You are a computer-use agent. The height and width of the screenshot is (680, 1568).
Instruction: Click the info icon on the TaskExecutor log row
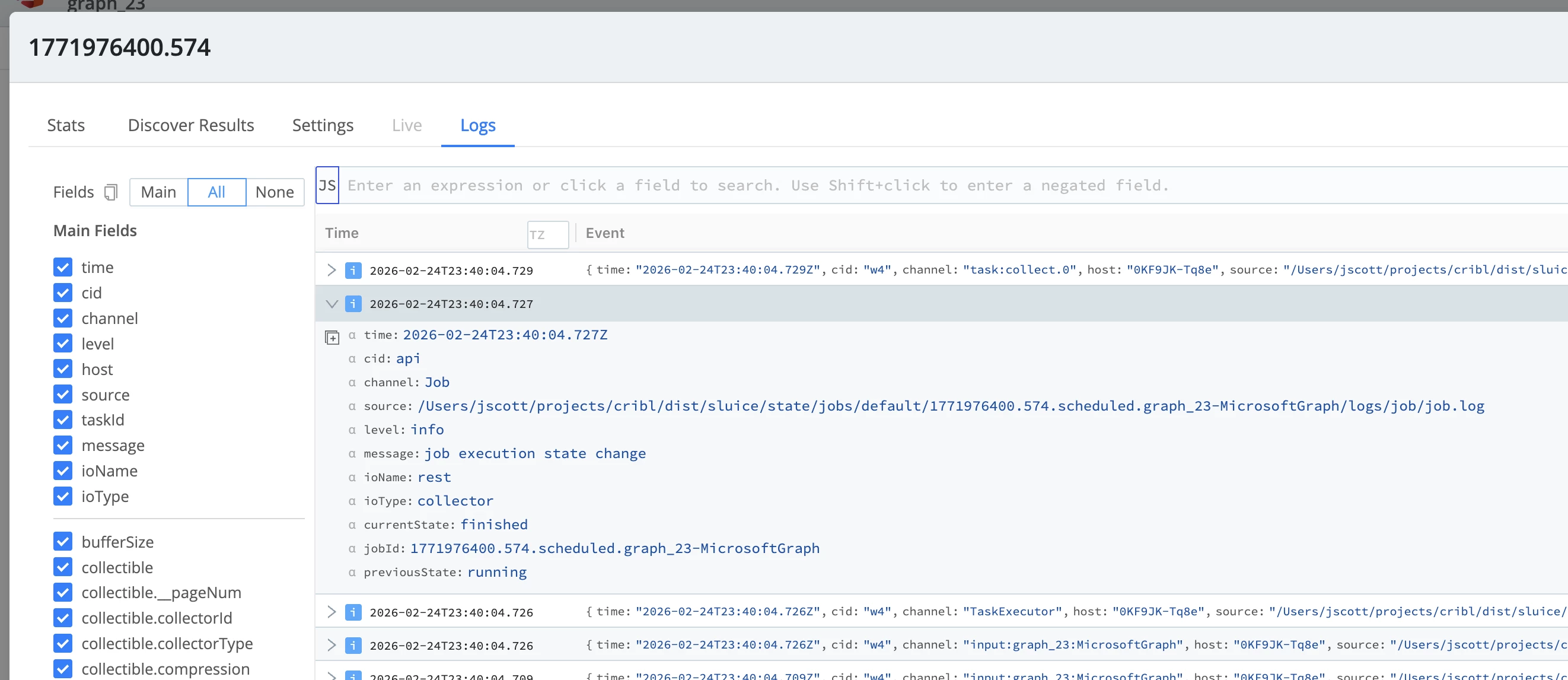(x=353, y=612)
